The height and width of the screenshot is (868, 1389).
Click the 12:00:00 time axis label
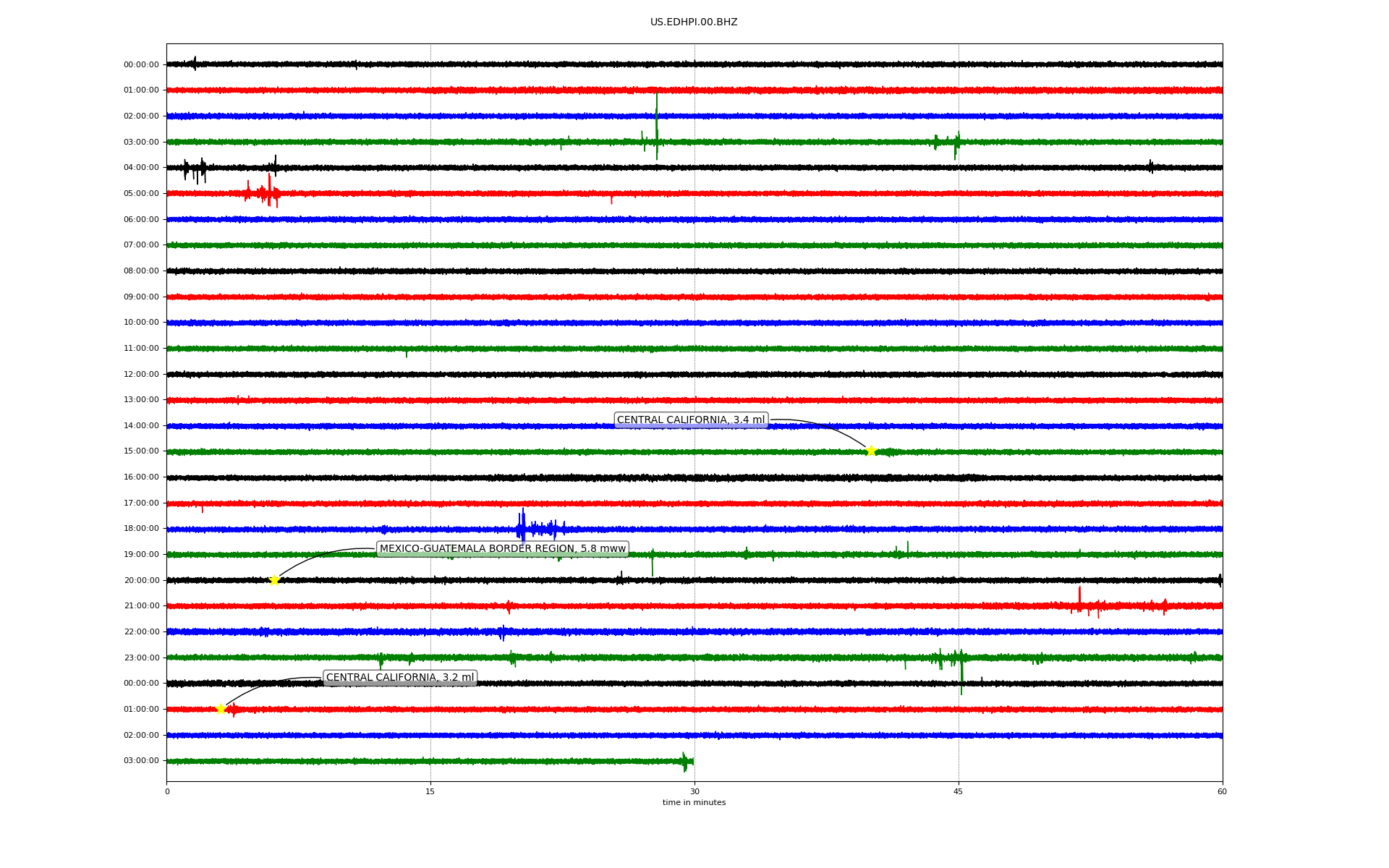[x=141, y=375]
